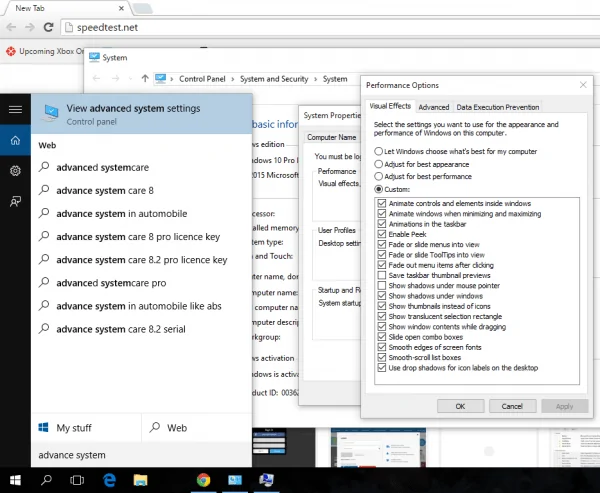This screenshot has width=600, height=493.
Task: Open the System Properties taskbar icon
Action: (x=266, y=480)
